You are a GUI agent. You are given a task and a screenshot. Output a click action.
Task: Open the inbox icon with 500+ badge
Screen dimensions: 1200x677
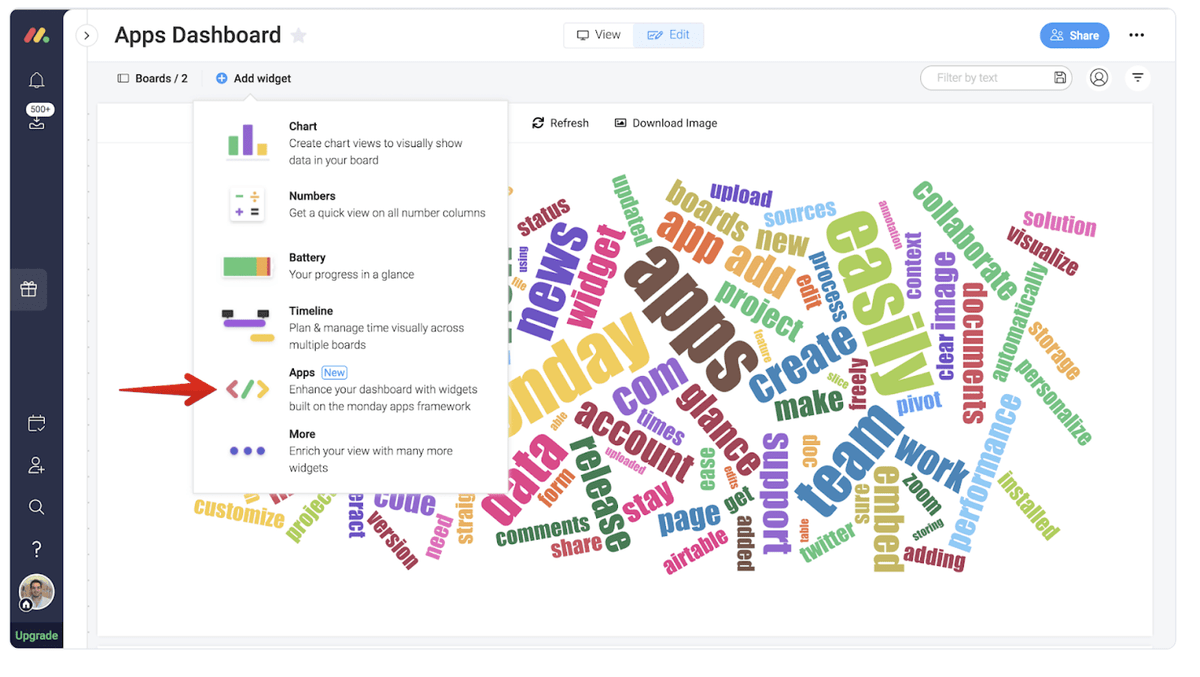pyautogui.click(x=37, y=117)
